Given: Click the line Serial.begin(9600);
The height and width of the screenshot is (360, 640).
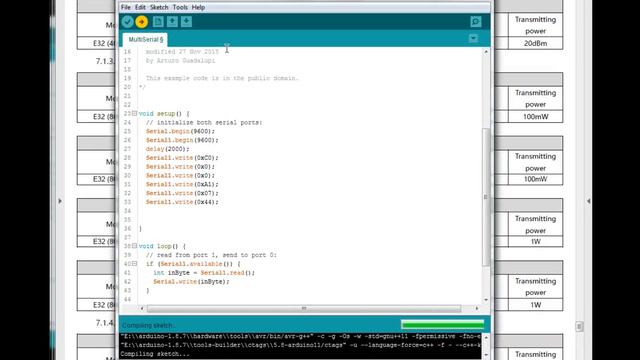Looking at the screenshot, I should (180, 131).
